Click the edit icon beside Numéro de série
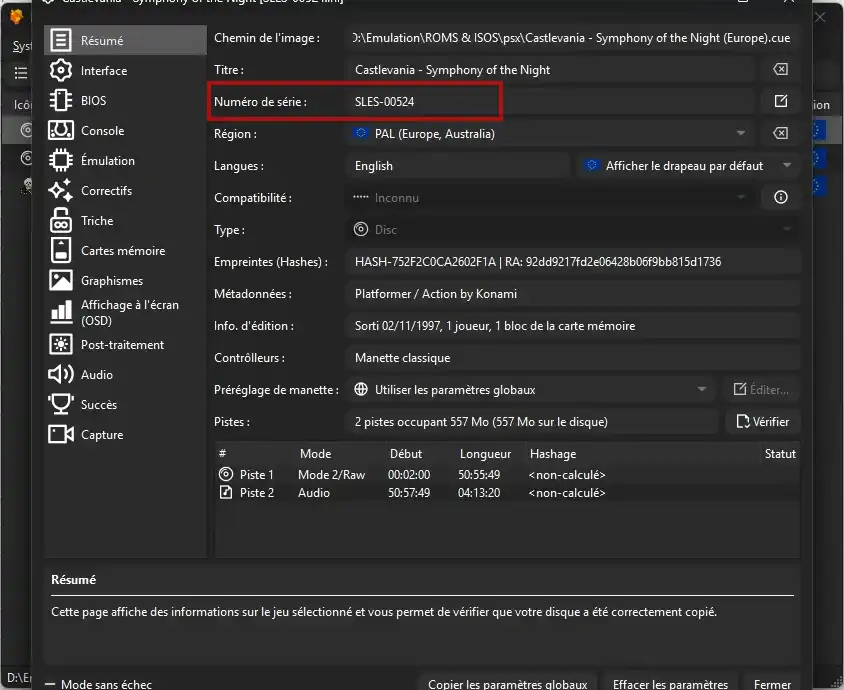This screenshot has width=844, height=690. point(780,101)
